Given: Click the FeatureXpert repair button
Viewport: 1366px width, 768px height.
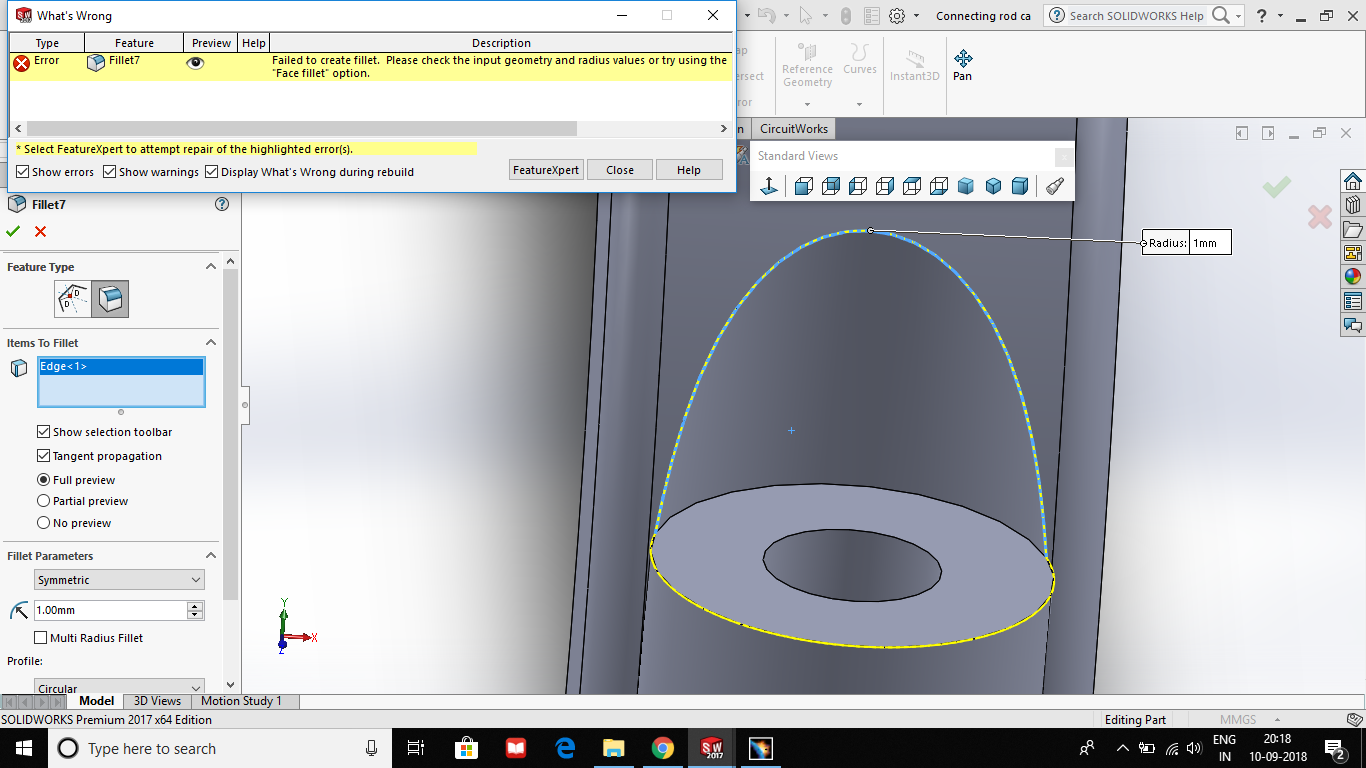Looking at the screenshot, I should pos(545,169).
